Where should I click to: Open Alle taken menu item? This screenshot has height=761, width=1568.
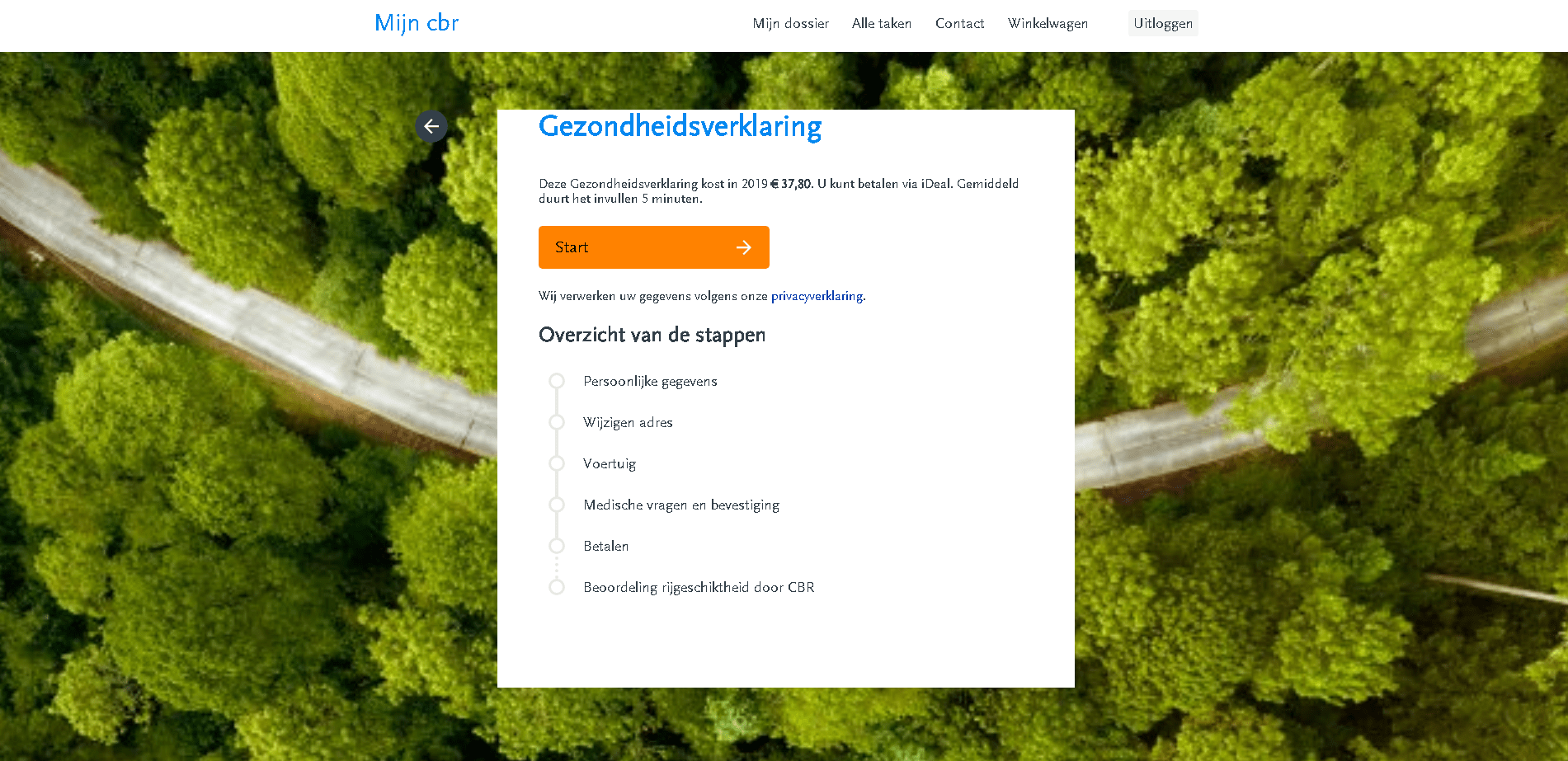[882, 23]
